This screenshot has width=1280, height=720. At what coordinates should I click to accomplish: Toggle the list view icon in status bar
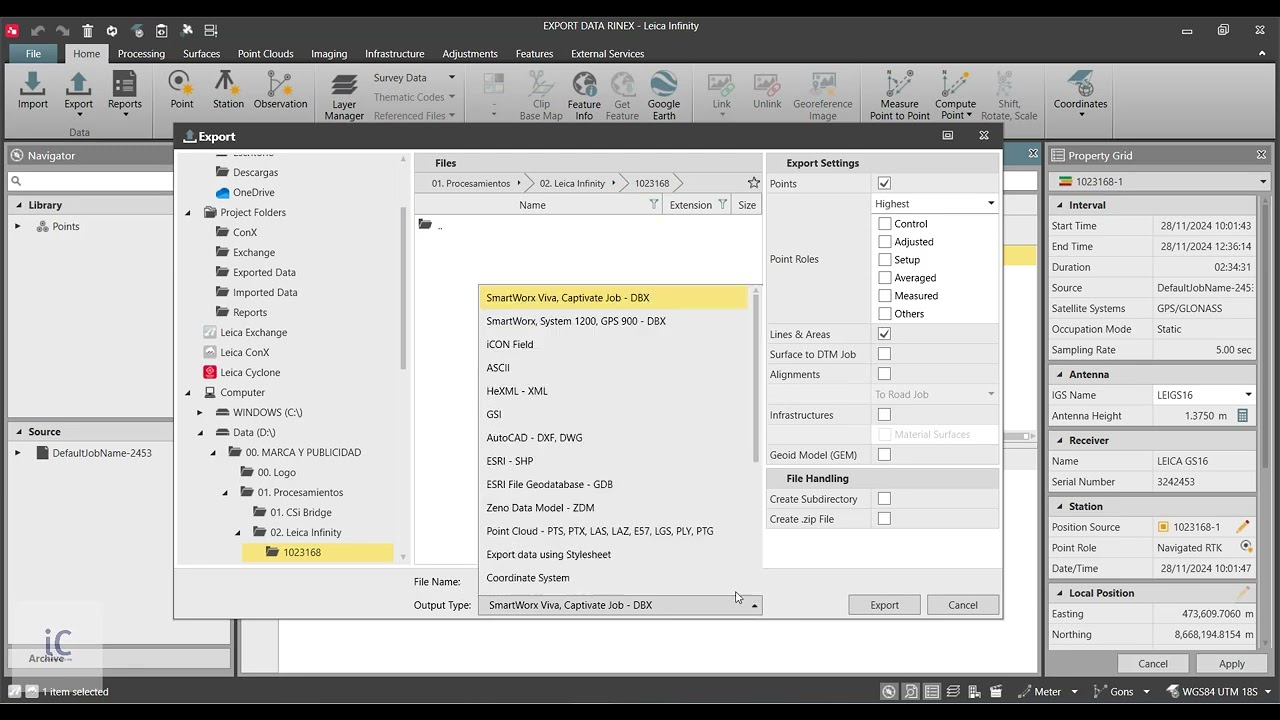pos(932,691)
